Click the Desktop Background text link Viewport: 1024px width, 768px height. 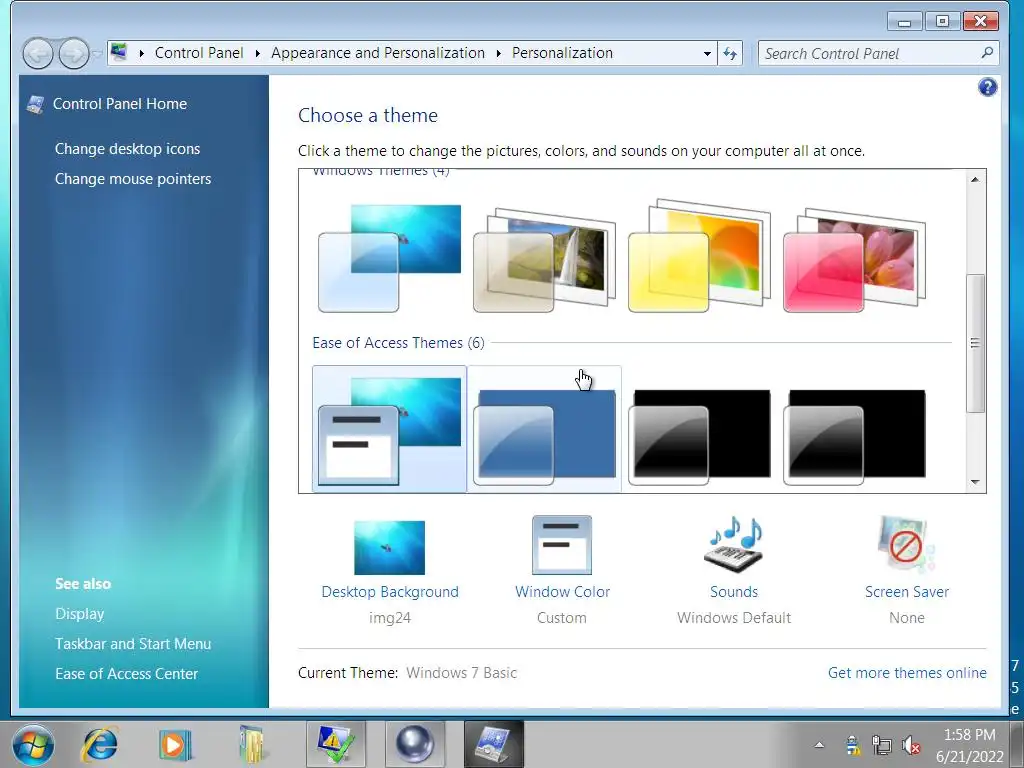click(390, 592)
